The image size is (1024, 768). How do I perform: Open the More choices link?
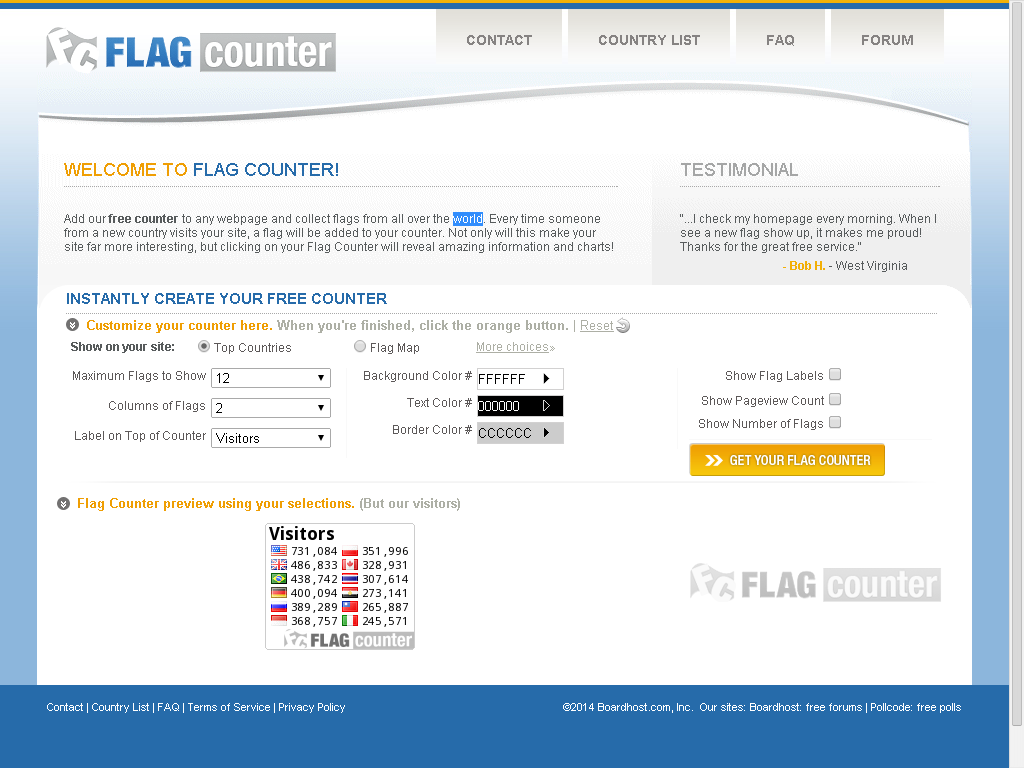515,347
